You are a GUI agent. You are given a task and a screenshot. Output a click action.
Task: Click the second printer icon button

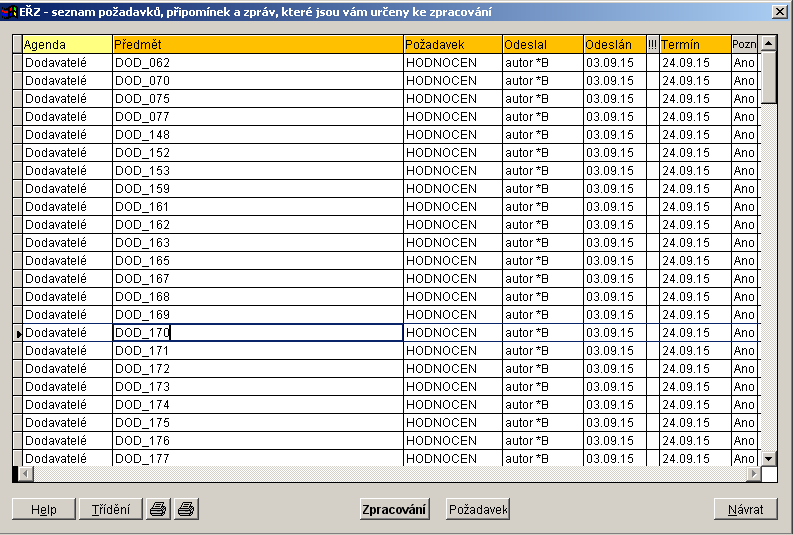pos(186,509)
